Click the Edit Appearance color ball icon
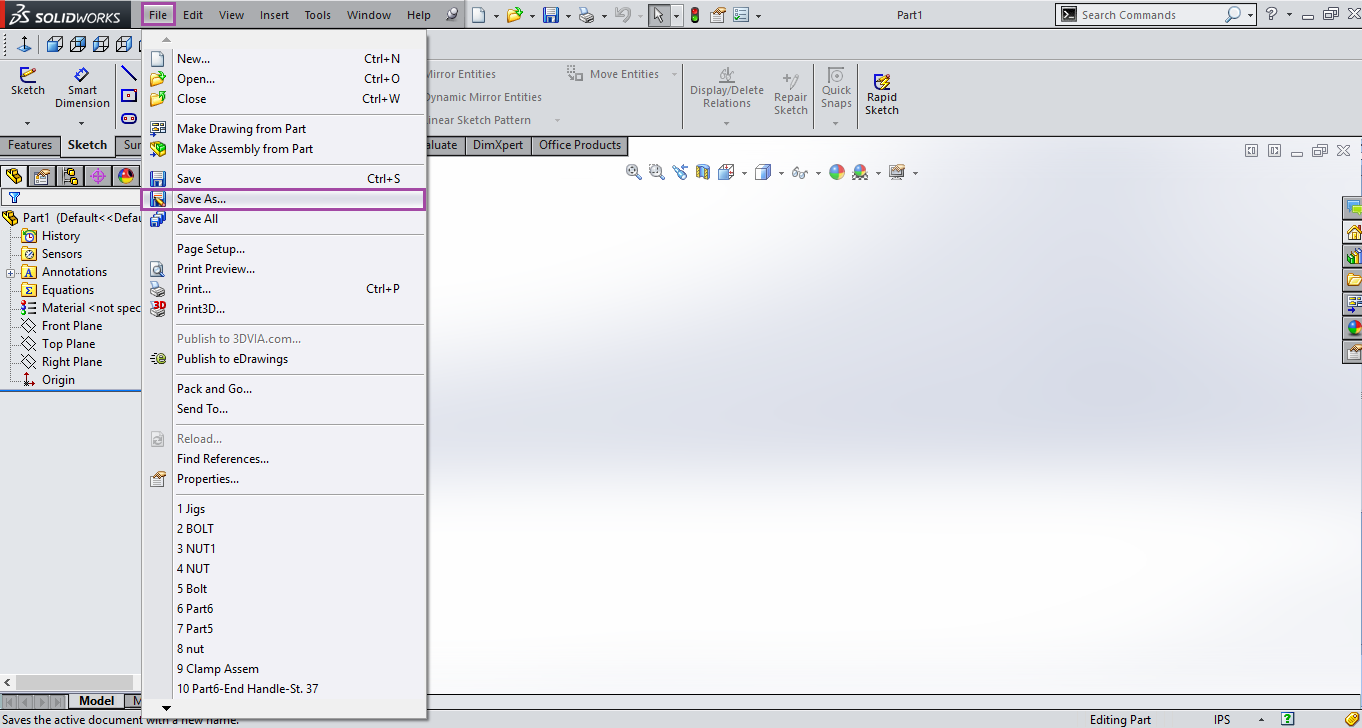The image size is (1362, 728). (835, 172)
